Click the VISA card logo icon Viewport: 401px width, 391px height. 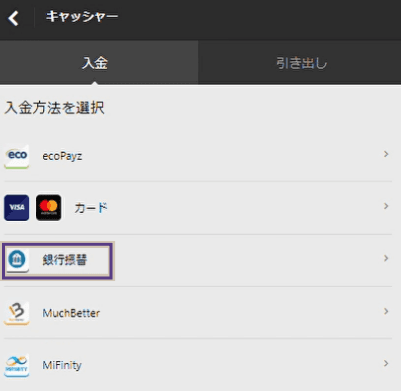click(x=17, y=208)
